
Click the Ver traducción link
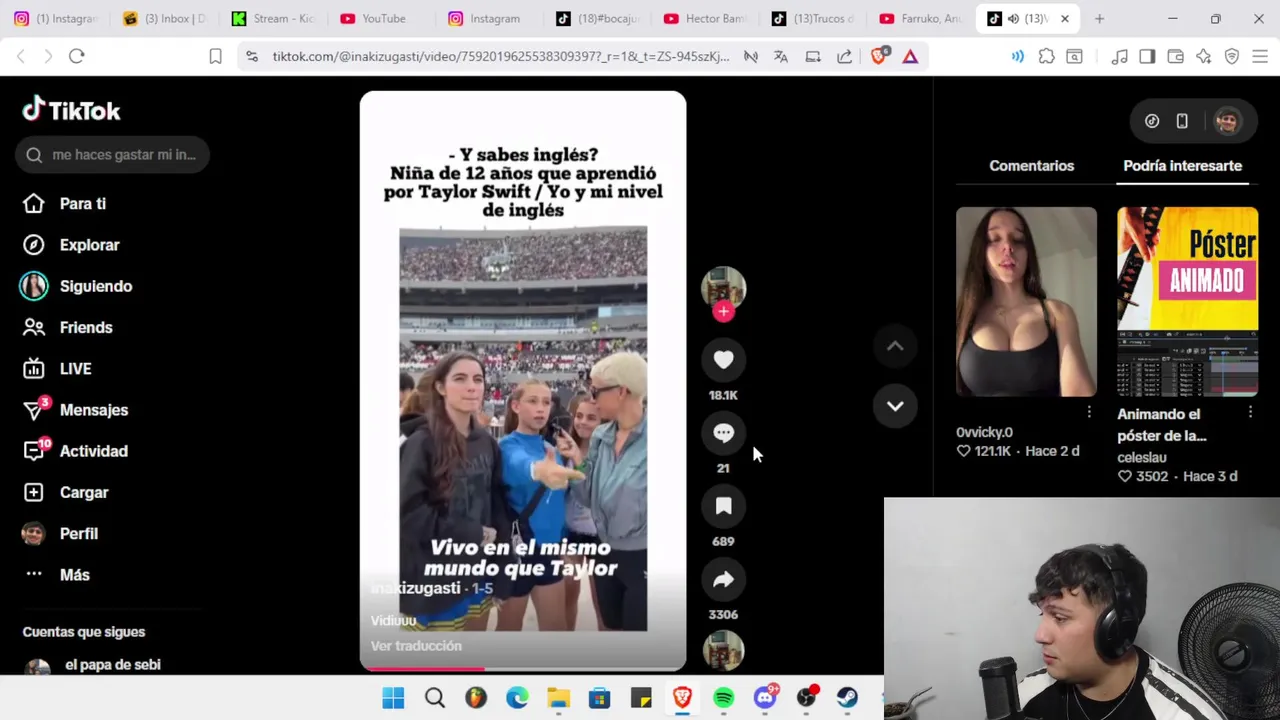coord(416,646)
